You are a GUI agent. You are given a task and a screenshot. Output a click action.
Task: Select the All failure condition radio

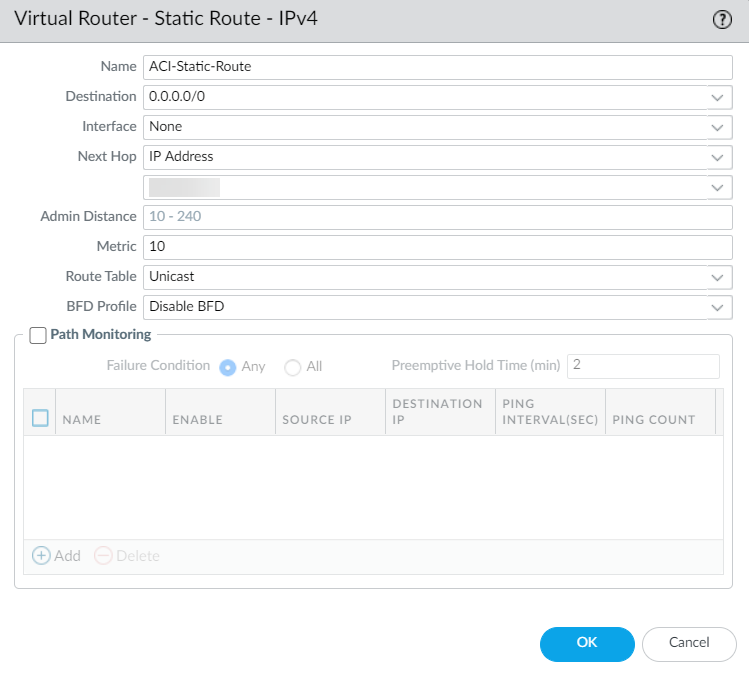(x=292, y=367)
